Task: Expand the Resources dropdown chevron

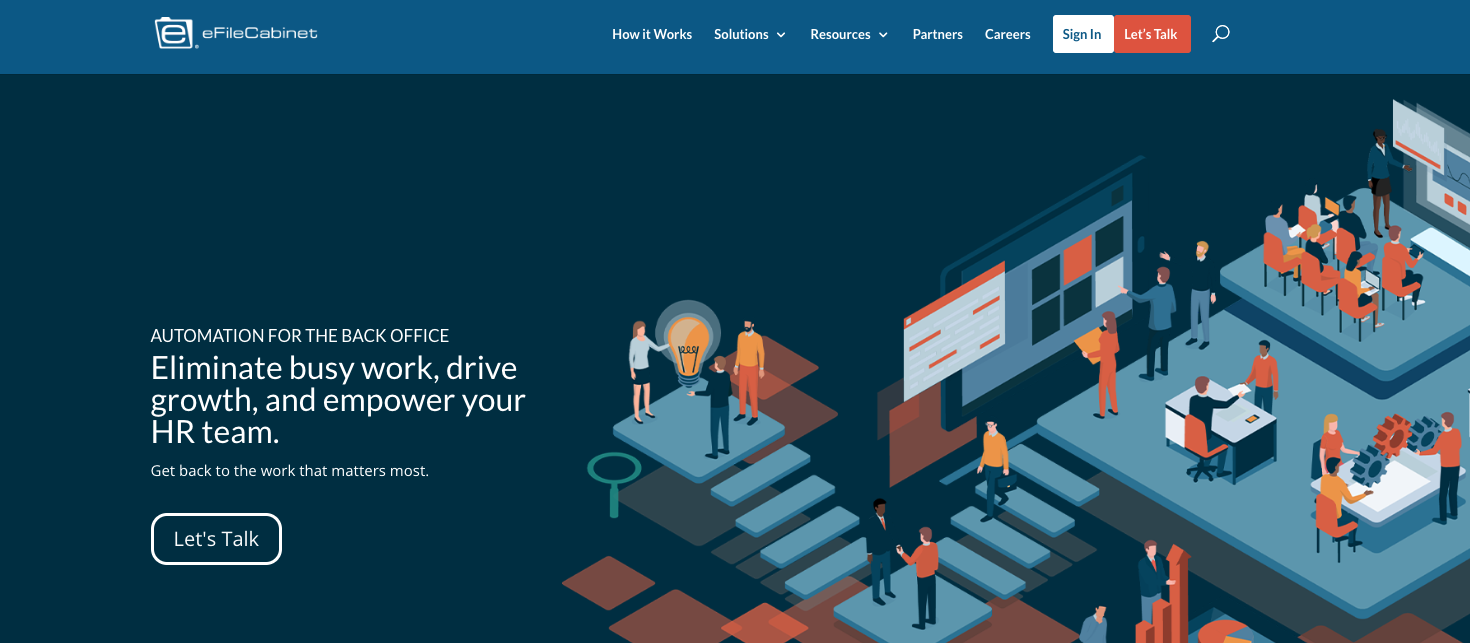Action: pyautogui.click(x=883, y=35)
